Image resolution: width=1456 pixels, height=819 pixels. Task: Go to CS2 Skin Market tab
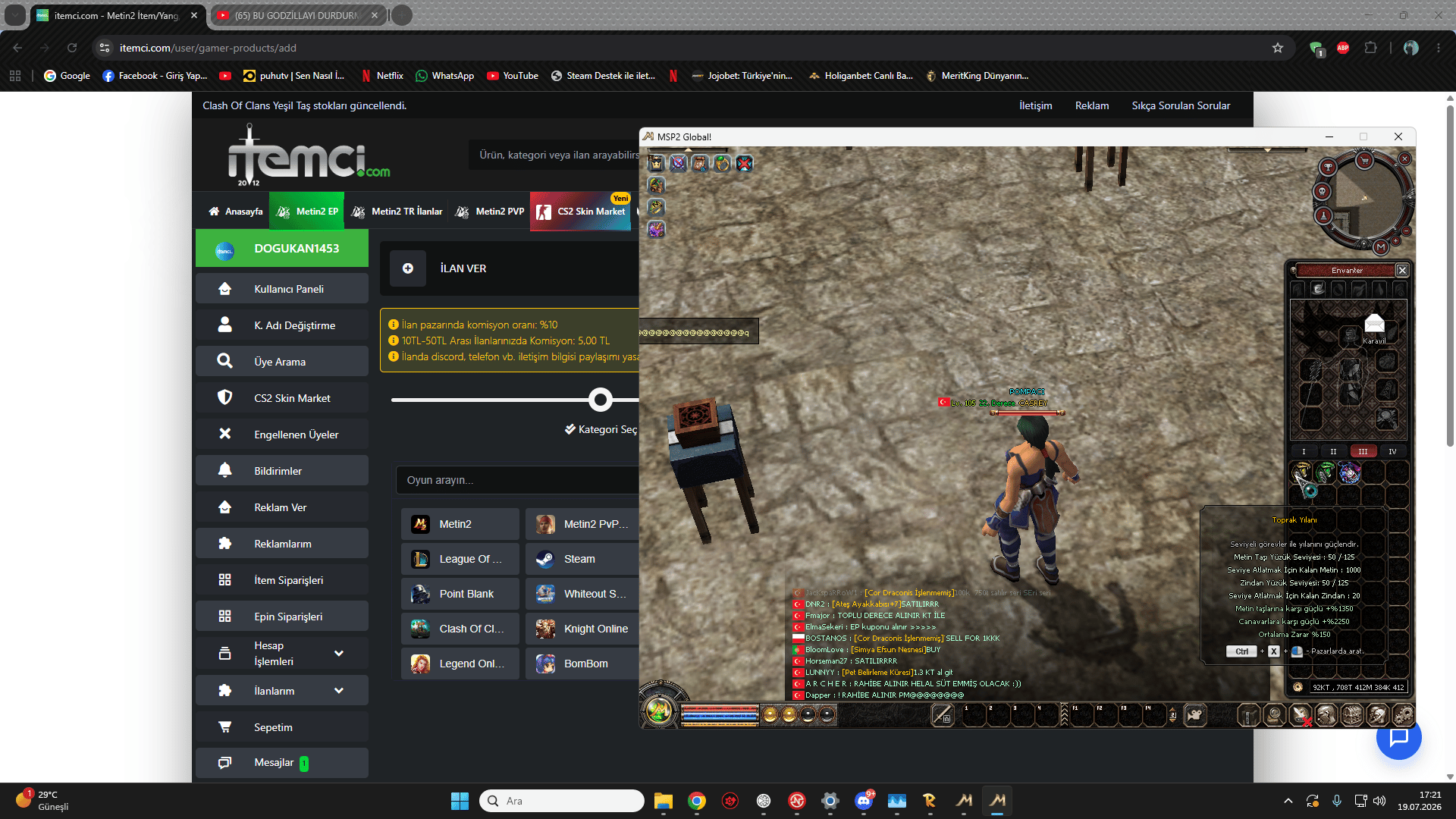pyautogui.click(x=582, y=212)
